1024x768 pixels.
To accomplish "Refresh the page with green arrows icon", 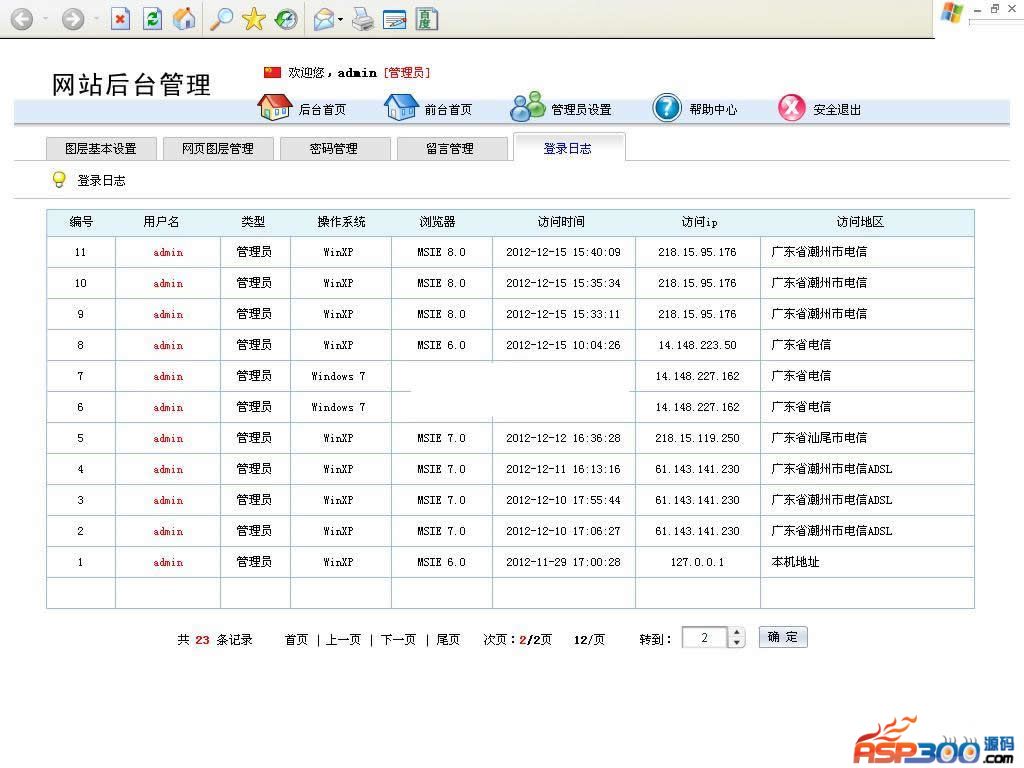I will pyautogui.click(x=152, y=19).
